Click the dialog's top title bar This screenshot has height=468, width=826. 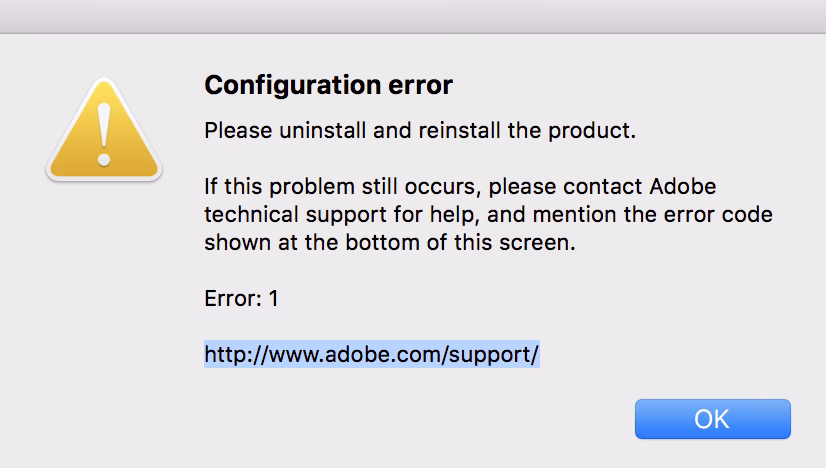click(x=413, y=17)
